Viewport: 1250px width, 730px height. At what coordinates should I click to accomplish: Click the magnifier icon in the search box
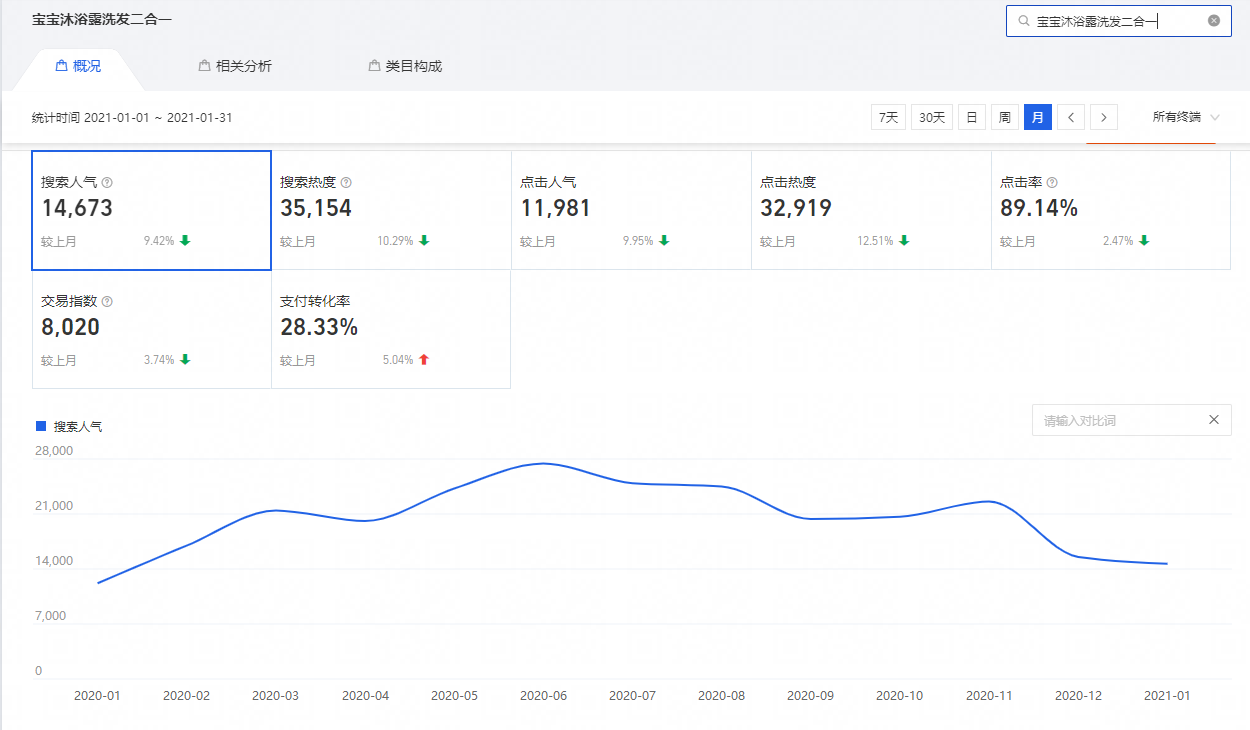click(x=1023, y=21)
